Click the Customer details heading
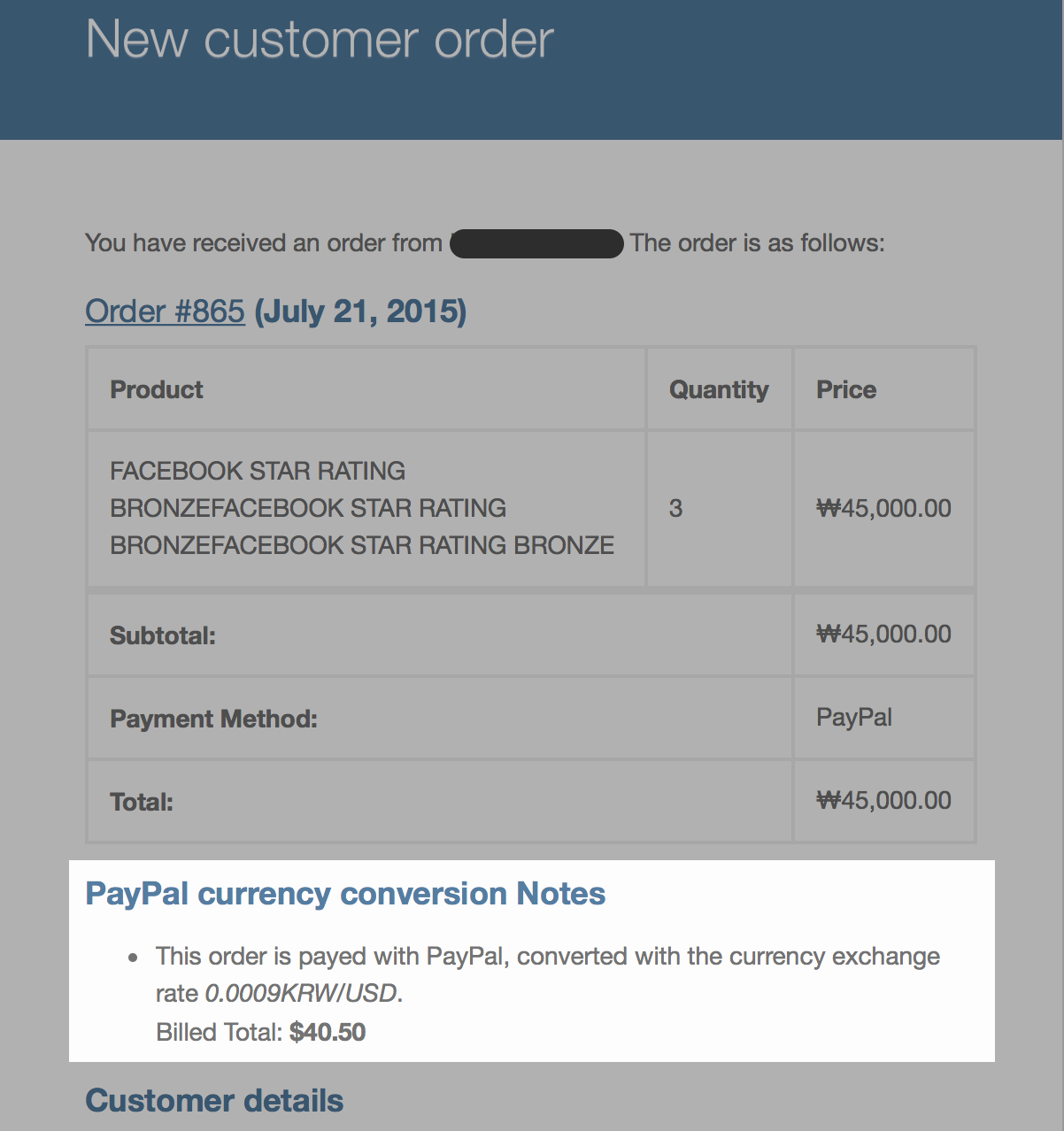The width and height of the screenshot is (1064, 1131). click(214, 1101)
